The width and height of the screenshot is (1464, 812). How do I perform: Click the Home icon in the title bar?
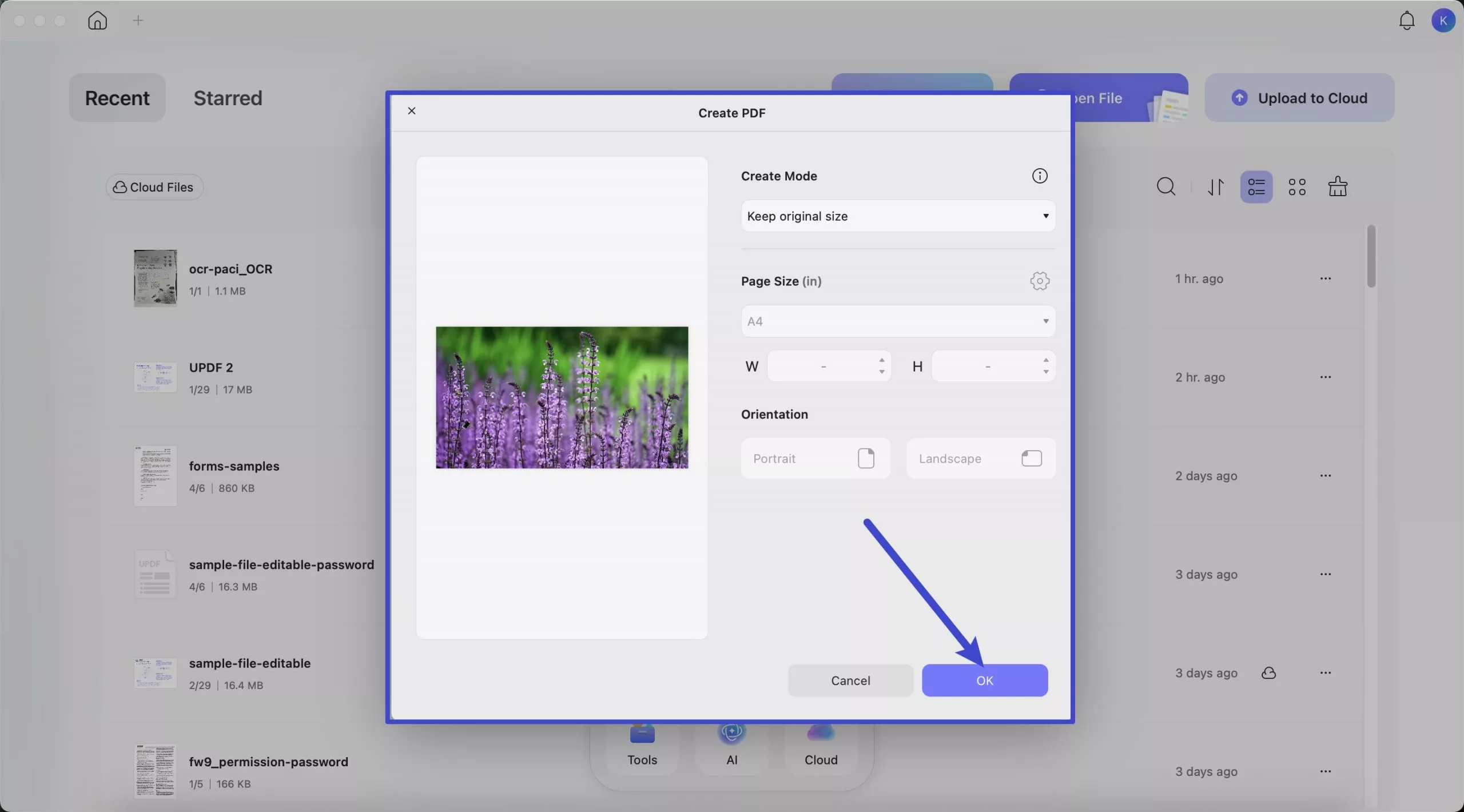tap(97, 20)
